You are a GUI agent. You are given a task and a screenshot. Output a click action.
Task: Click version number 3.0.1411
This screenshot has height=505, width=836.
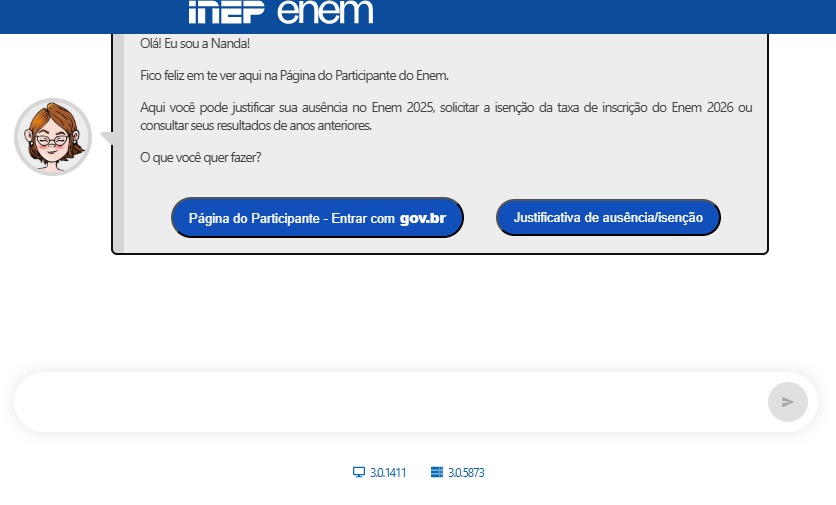click(x=388, y=473)
